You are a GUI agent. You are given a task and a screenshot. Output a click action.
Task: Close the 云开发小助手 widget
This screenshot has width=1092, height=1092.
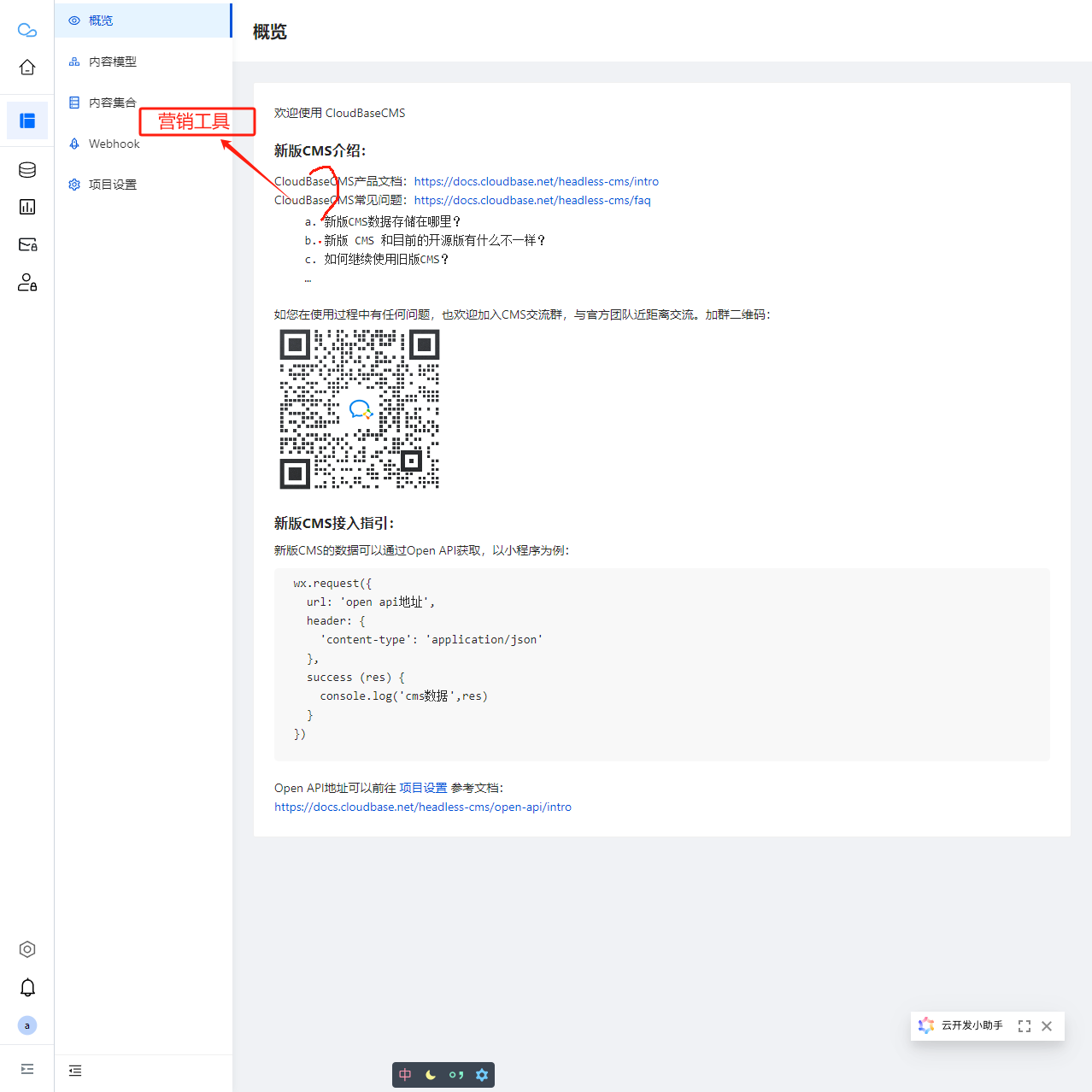[x=1047, y=1026]
